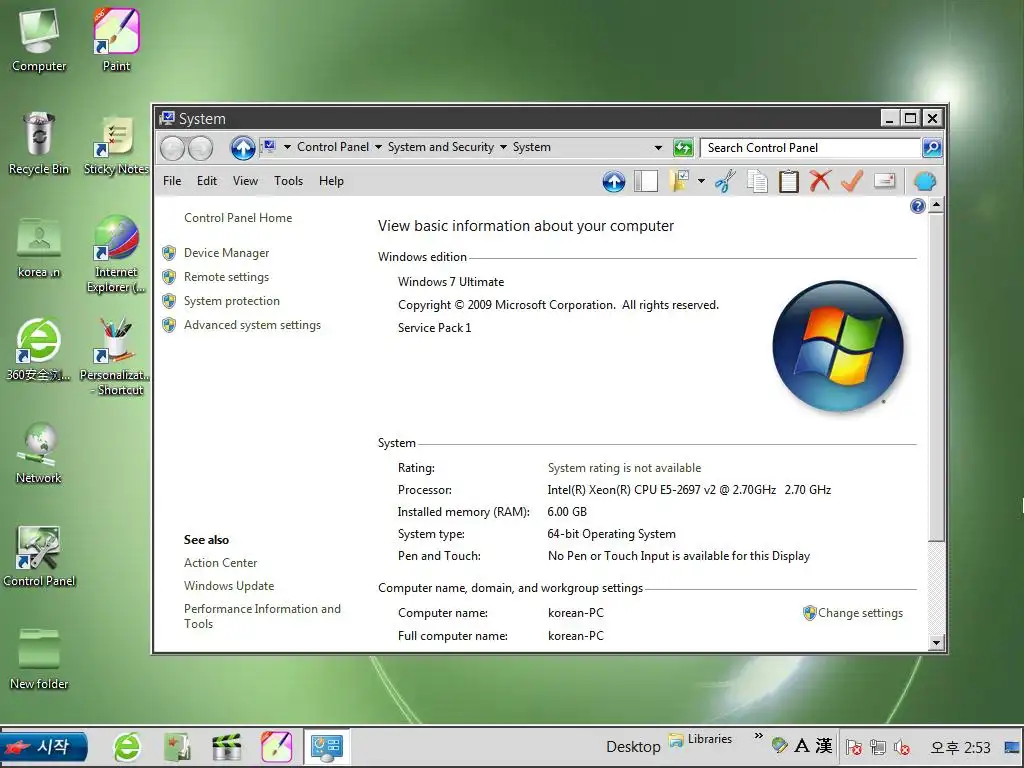This screenshot has width=1024, height=768.
Task: Open Advanced system settings link
Action: click(x=252, y=325)
